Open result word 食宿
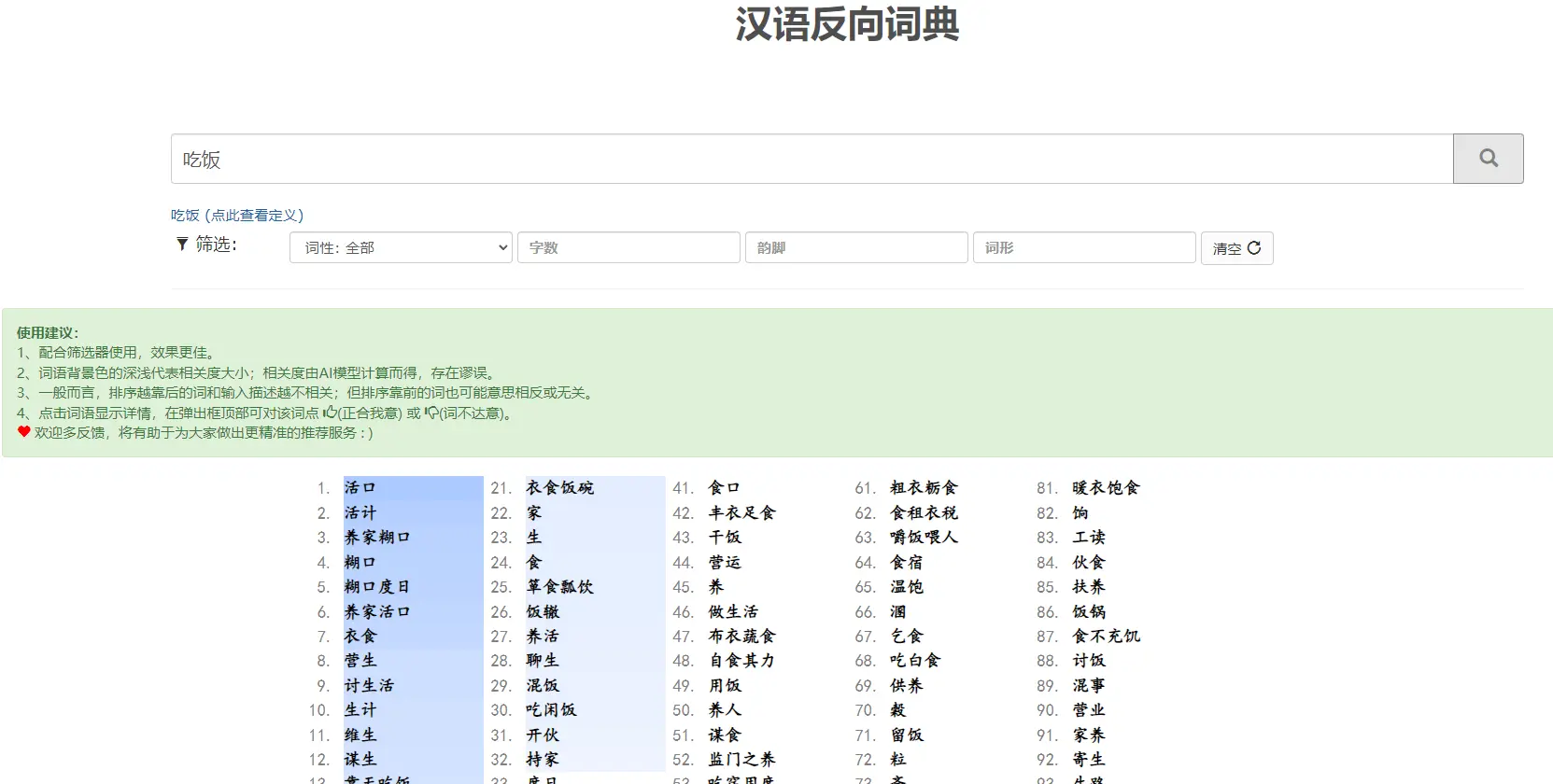 pyautogui.click(x=906, y=562)
